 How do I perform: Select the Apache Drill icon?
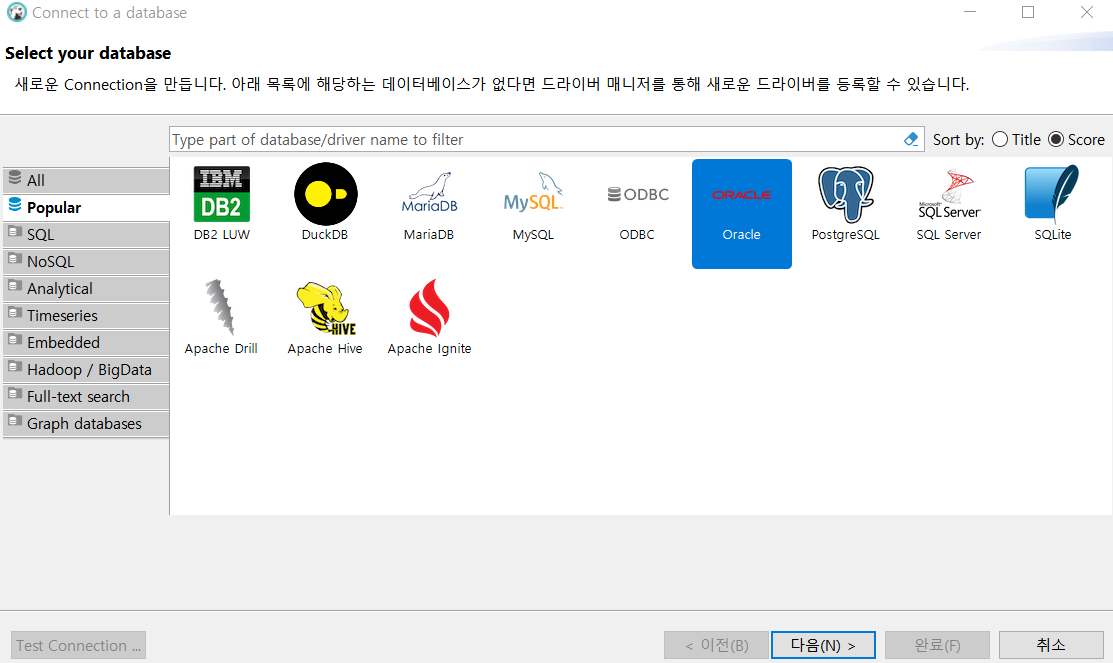coord(221,307)
